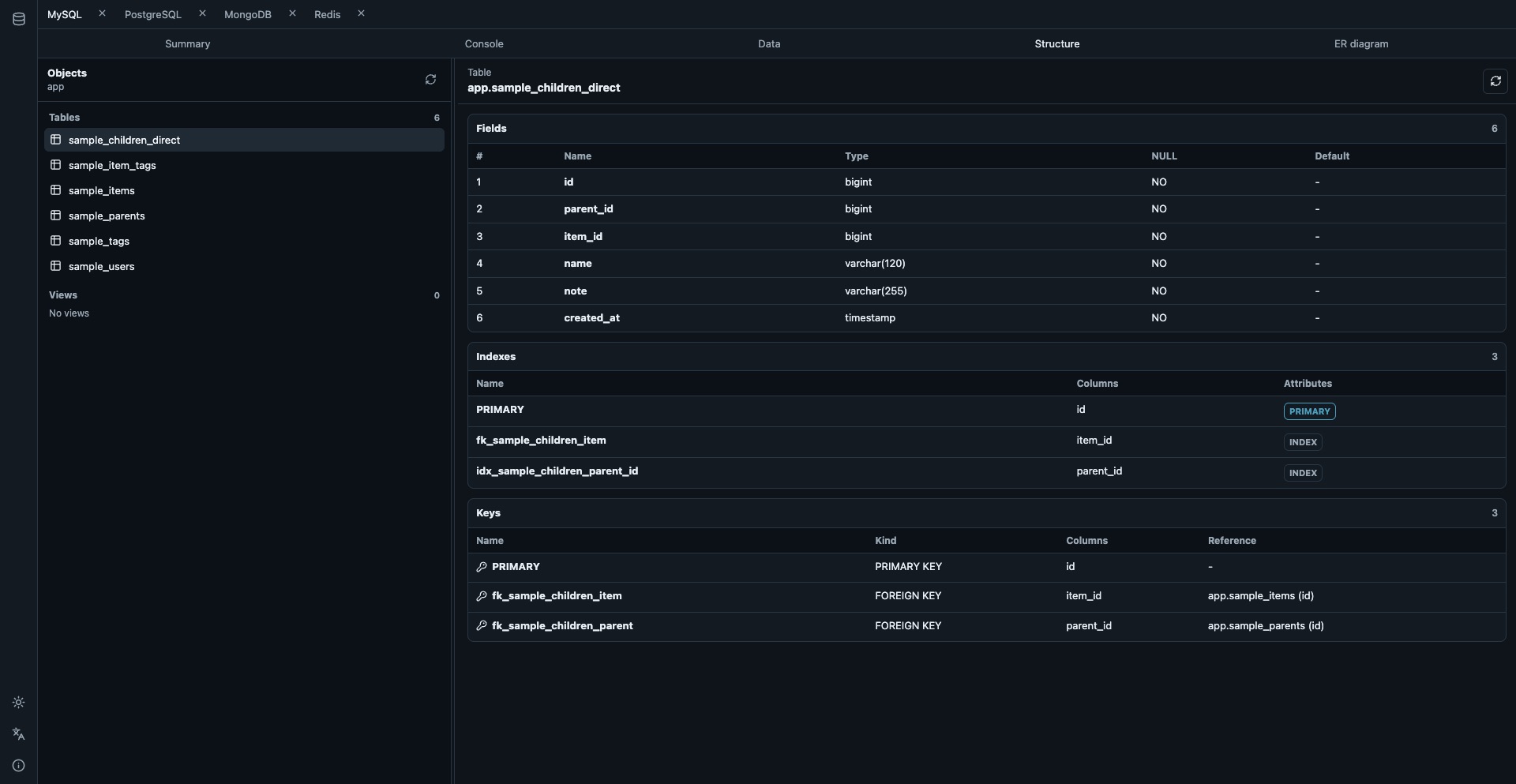Click table icon beside sample_items
The image size is (1516, 784).
point(56,190)
